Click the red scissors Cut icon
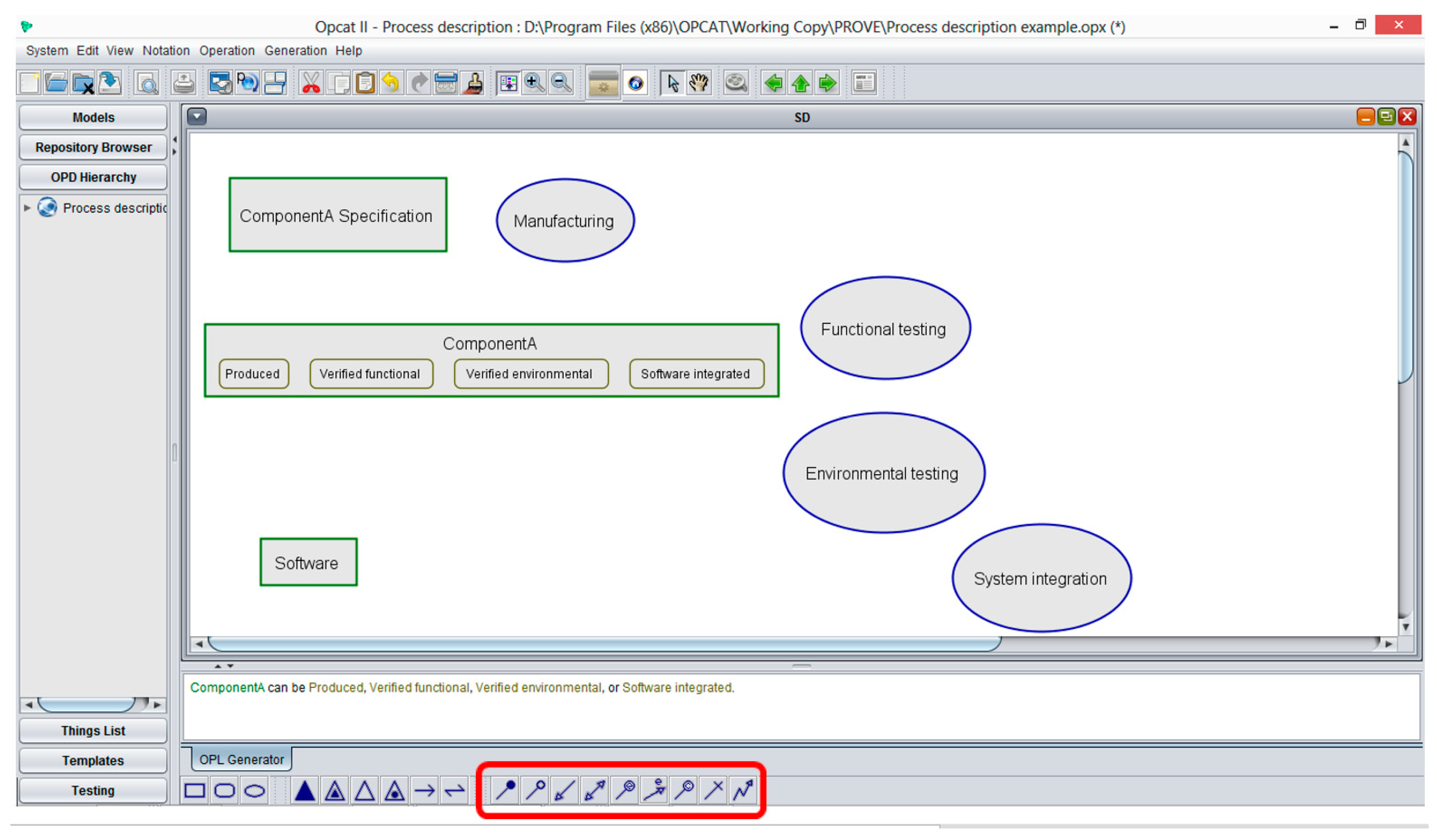1437x840 pixels. pos(311,83)
